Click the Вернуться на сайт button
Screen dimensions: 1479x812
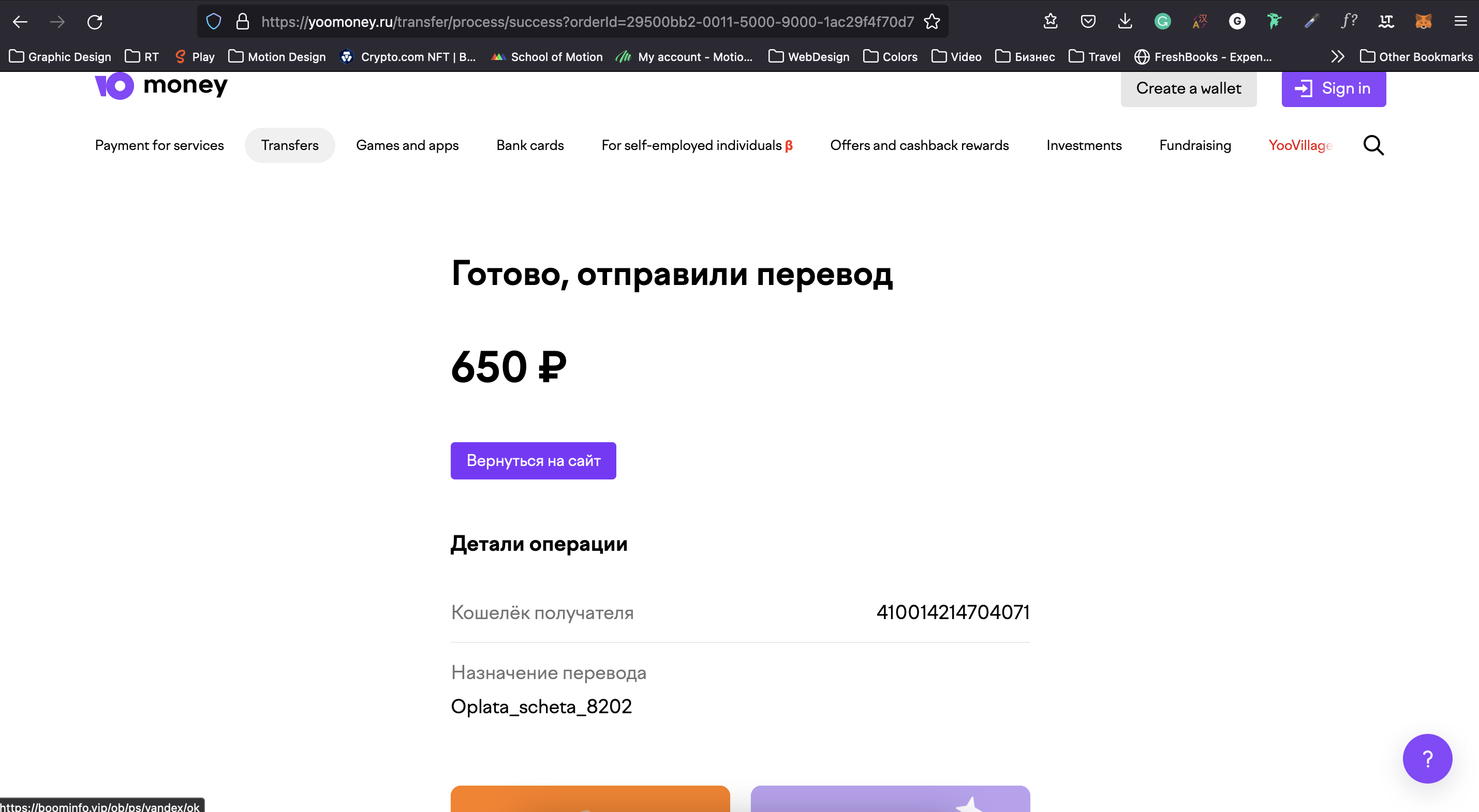pos(534,460)
